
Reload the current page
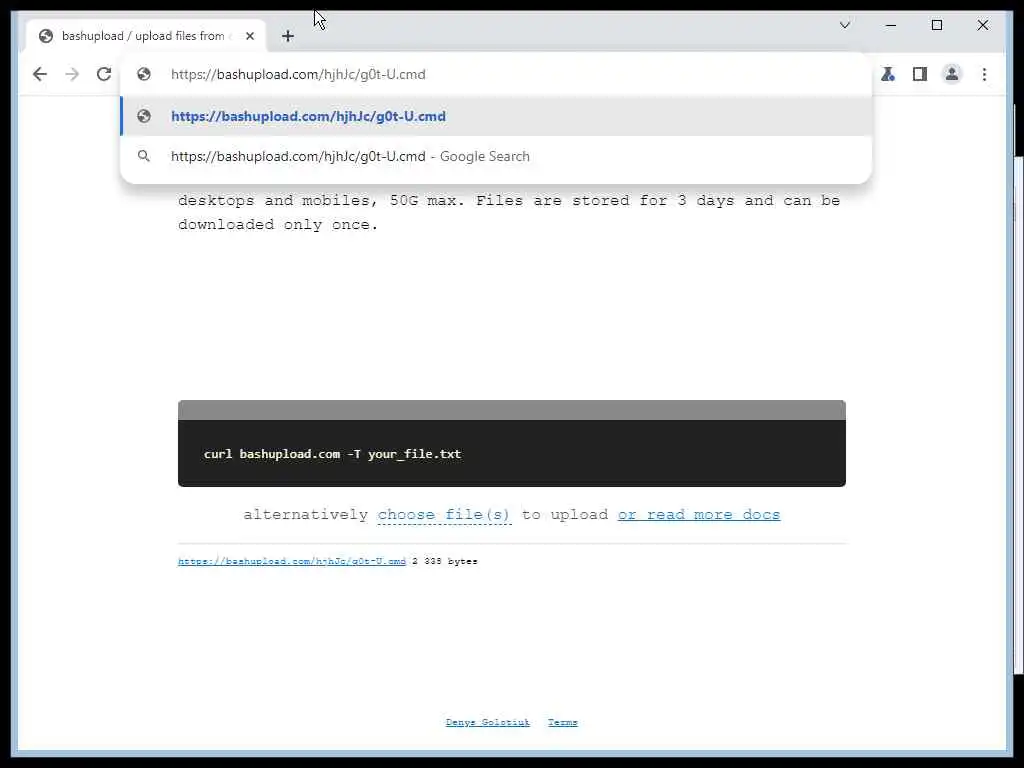pyautogui.click(x=104, y=74)
